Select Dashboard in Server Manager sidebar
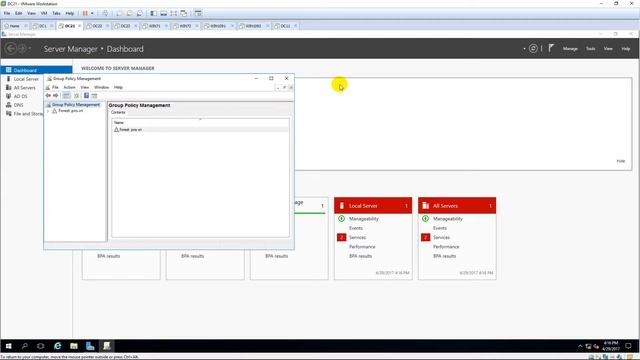Viewport: 640px width, 360px height. (36, 70)
